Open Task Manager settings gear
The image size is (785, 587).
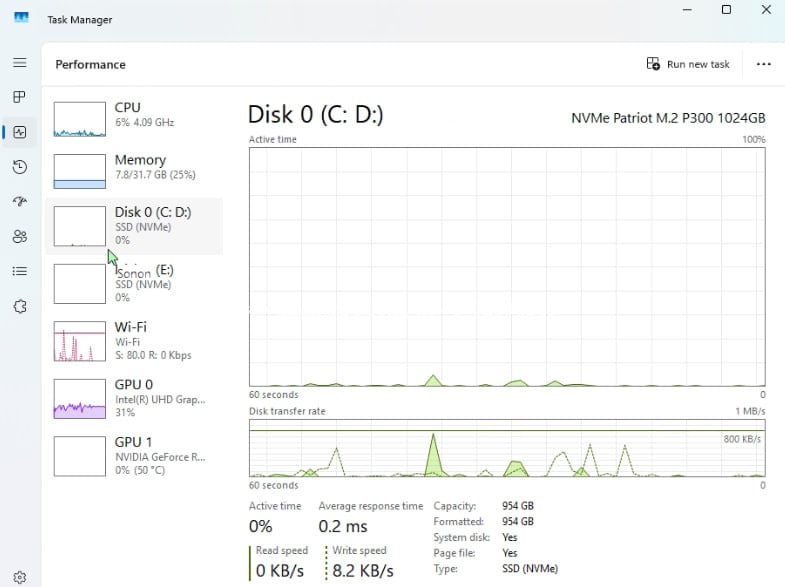pos(19,577)
